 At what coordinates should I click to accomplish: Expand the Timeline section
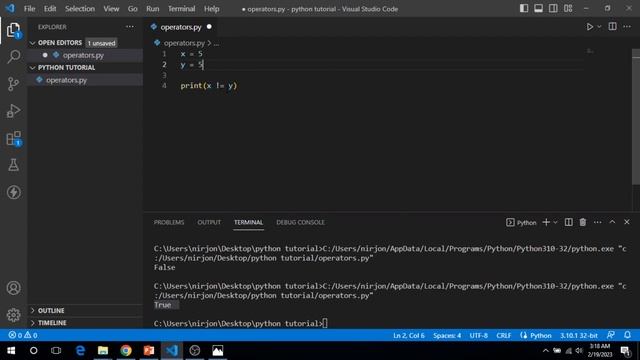click(52, 323)
